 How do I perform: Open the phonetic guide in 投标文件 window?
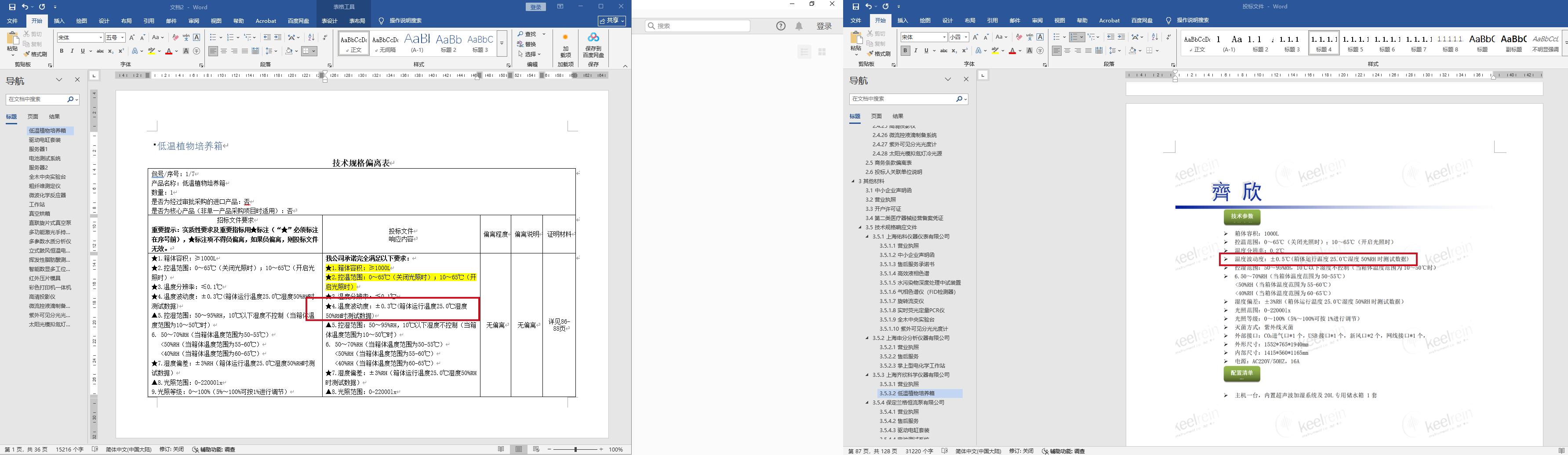pyautogui.click(x=1030, y=37)
